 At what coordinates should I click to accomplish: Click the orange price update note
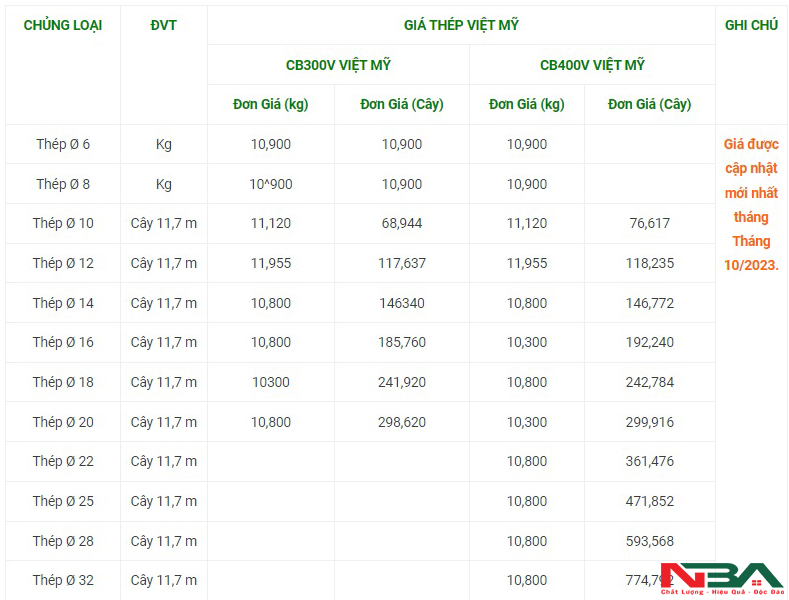(x=751, y=204)
